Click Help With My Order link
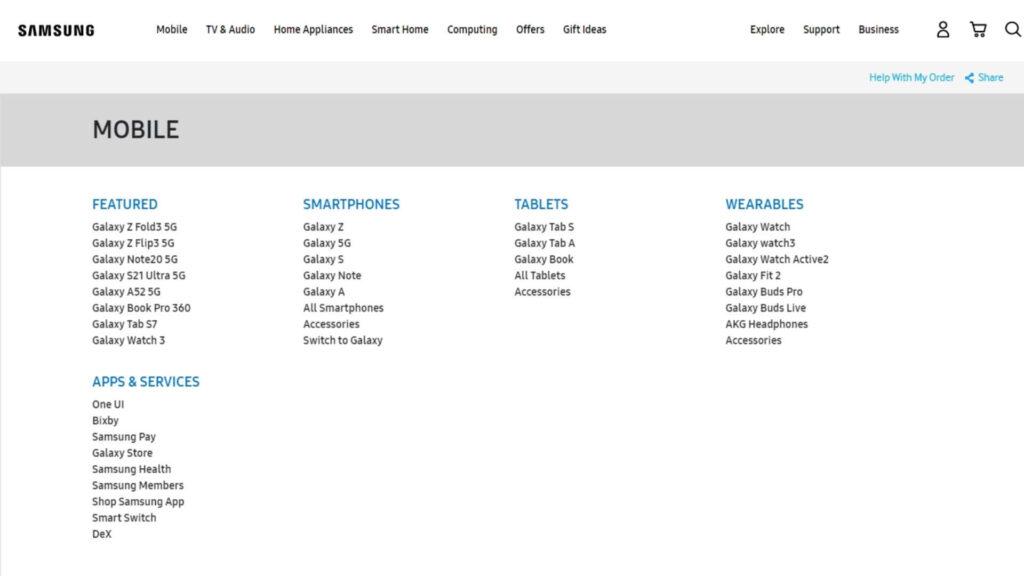The width and height of the screenshot is (1024, 576). (911, 78)
